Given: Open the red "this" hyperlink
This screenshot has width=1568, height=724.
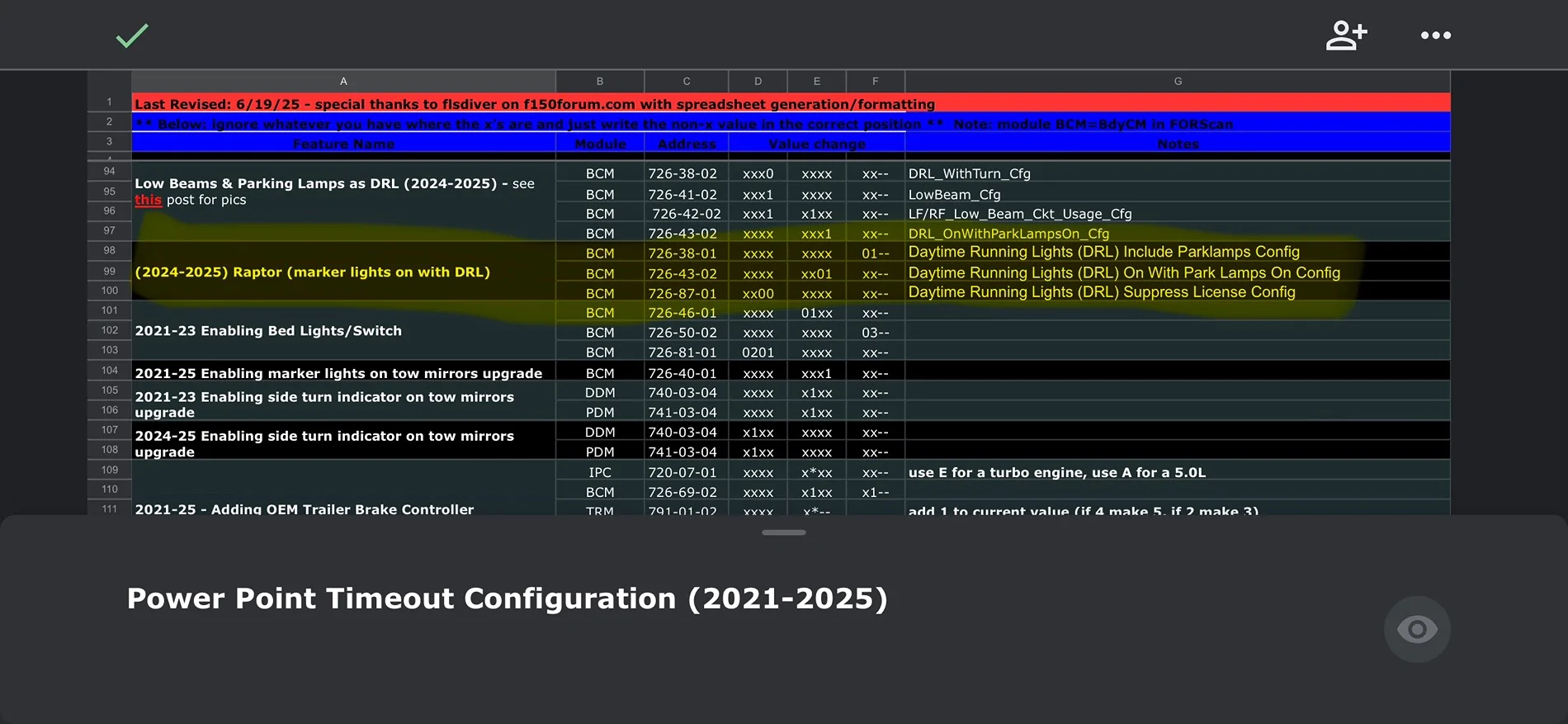Looking at the screenshot, I should [149, 200].
